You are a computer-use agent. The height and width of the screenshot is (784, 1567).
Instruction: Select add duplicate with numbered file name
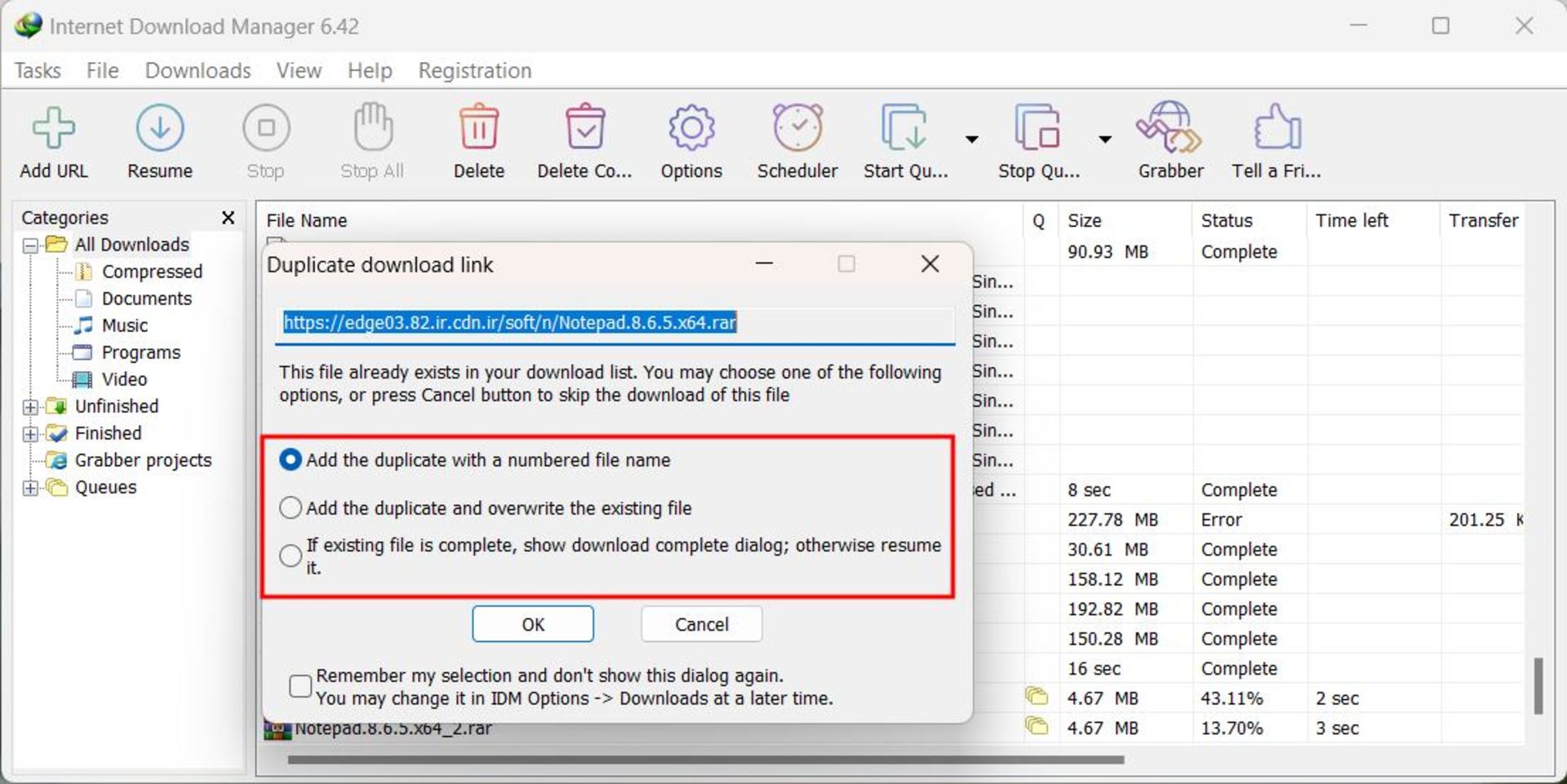291,460
